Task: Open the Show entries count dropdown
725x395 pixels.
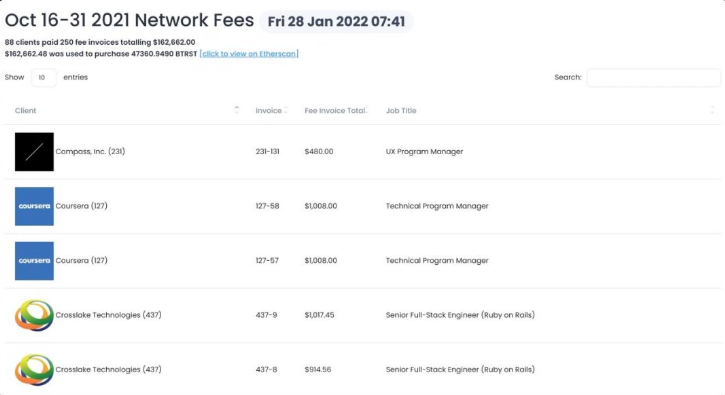Action: point(44,77)
